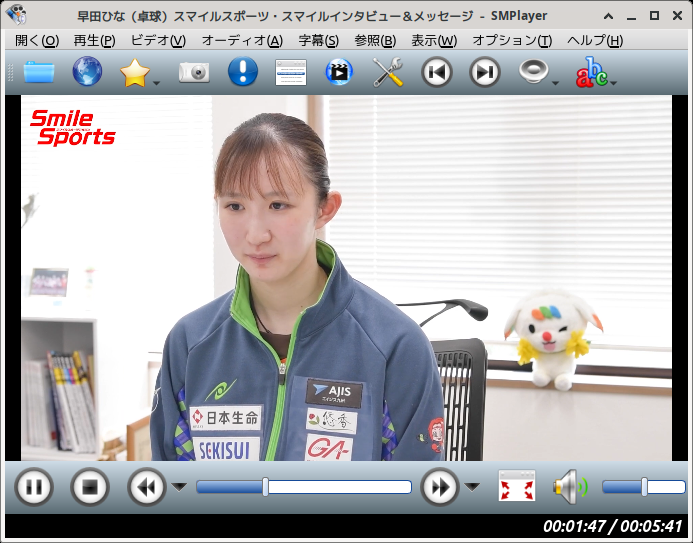
Task: Pause the video playback
Action: (x=34, y=487)
